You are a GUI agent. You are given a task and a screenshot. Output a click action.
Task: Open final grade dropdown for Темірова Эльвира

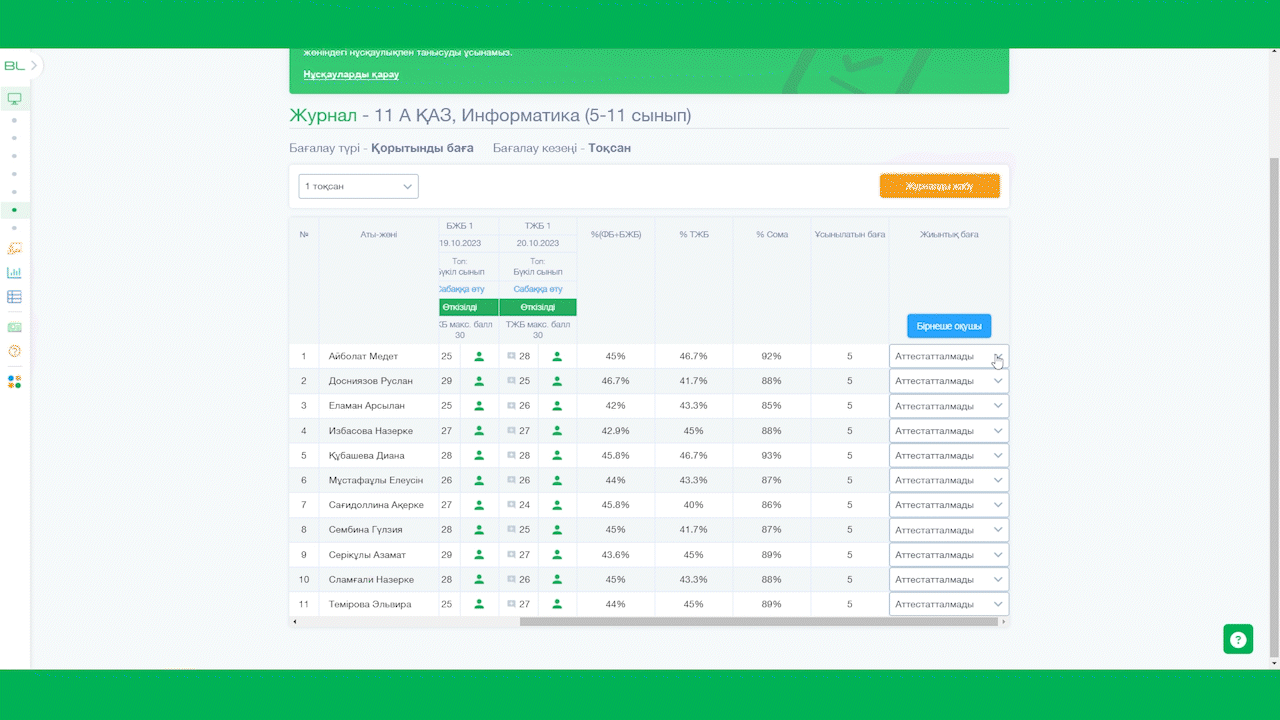point(949,604)
